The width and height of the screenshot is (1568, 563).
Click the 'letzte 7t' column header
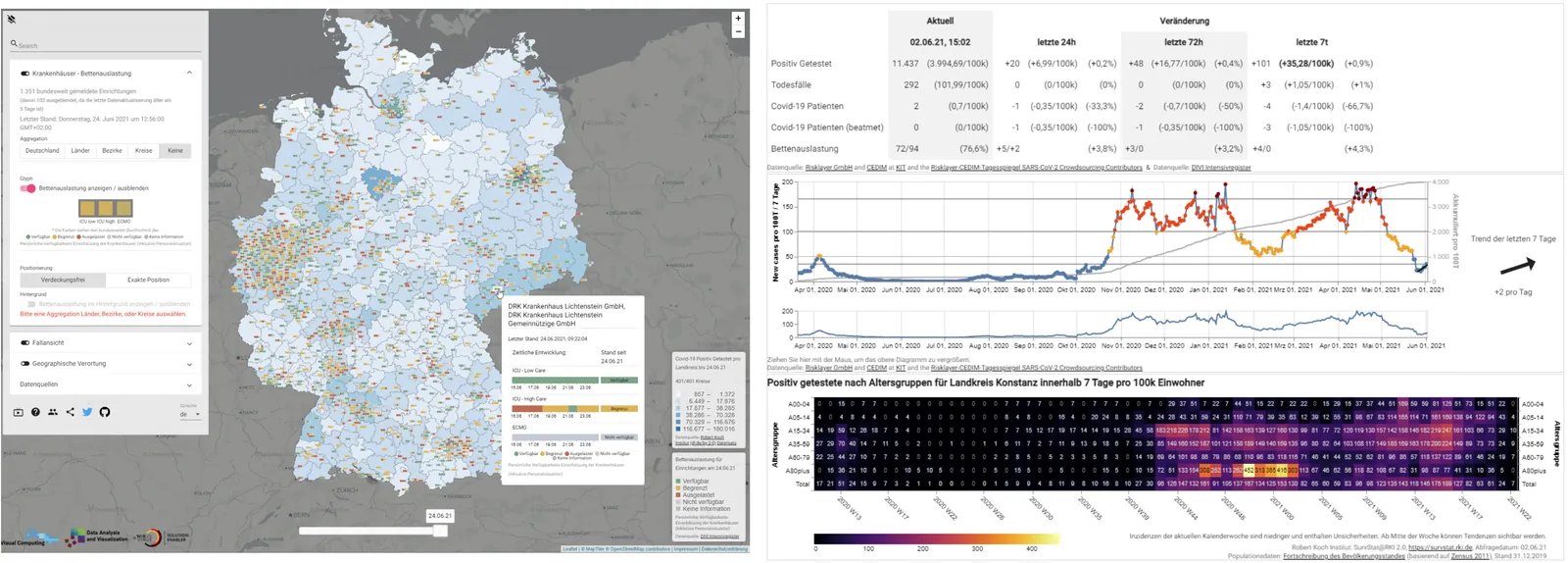pyautogui.click(x=1311, y=42)
